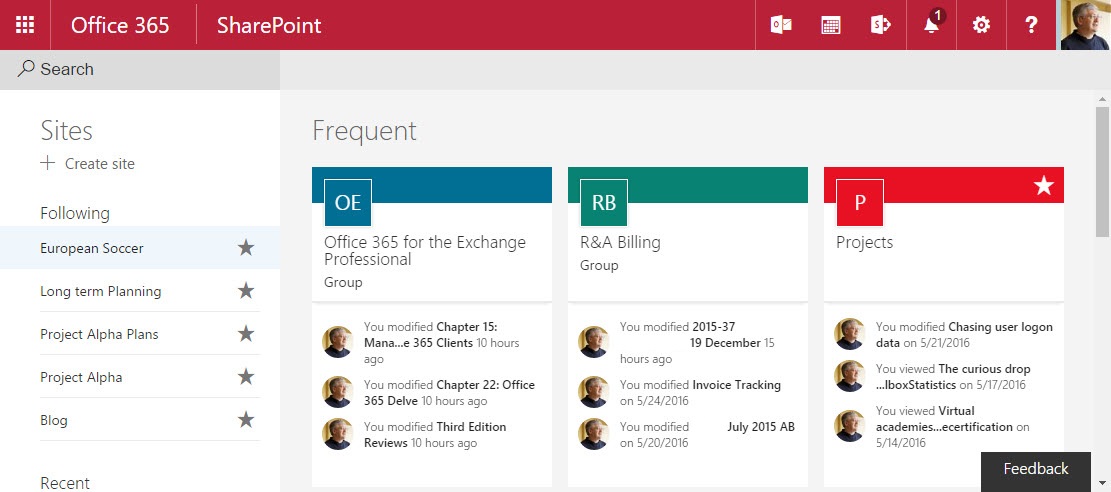Toggle the star next to Blog
Screen dimensions: 1111x492
point(246,420)
